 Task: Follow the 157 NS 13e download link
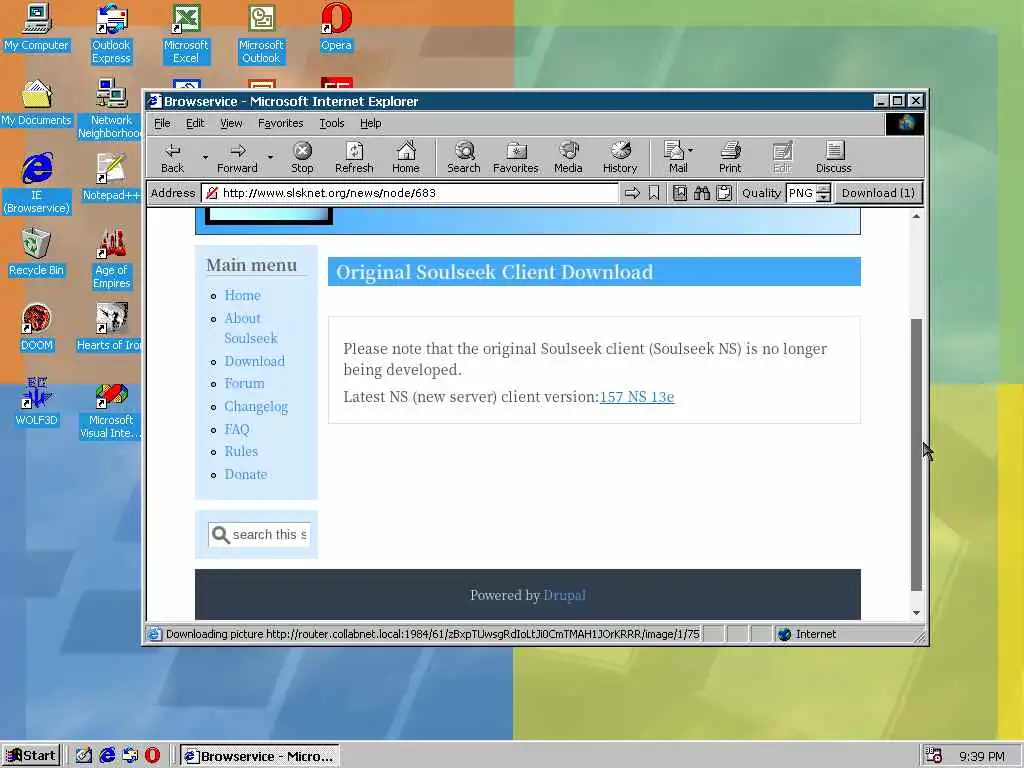[x=637, y=396]
